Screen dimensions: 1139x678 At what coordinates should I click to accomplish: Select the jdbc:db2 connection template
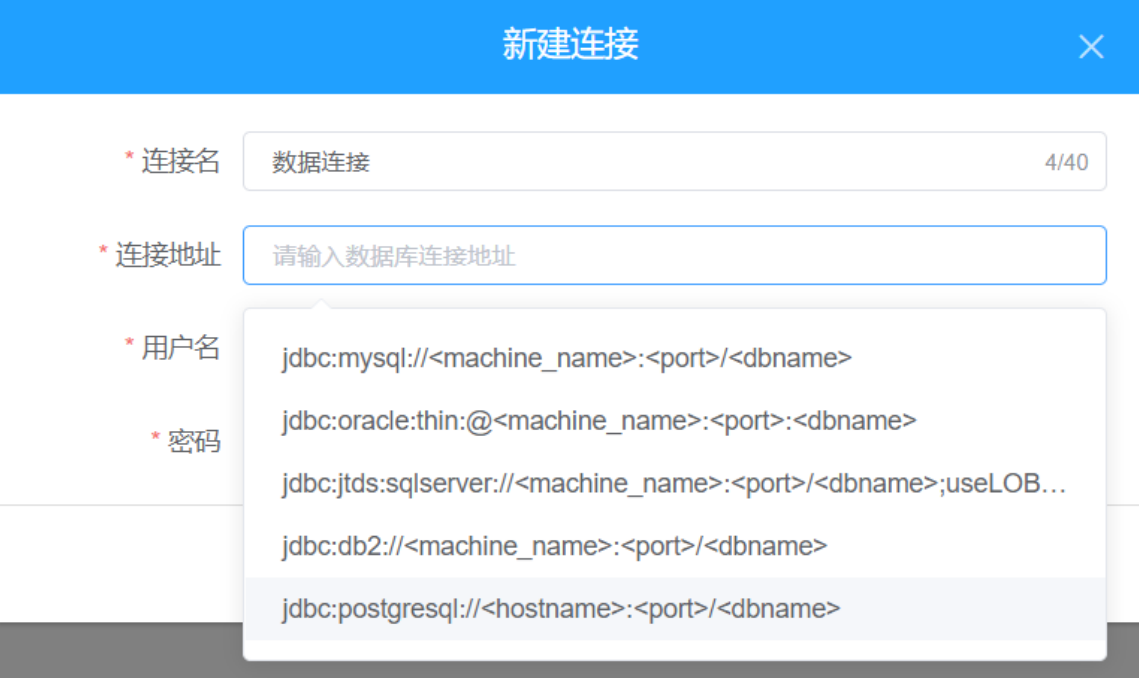tap(555, 546)
